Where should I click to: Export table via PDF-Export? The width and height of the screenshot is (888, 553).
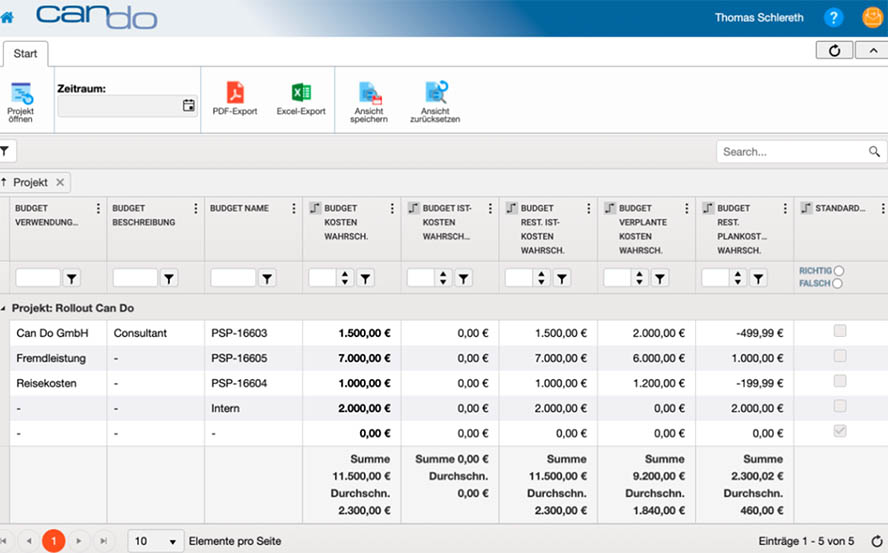coord(235,99)
